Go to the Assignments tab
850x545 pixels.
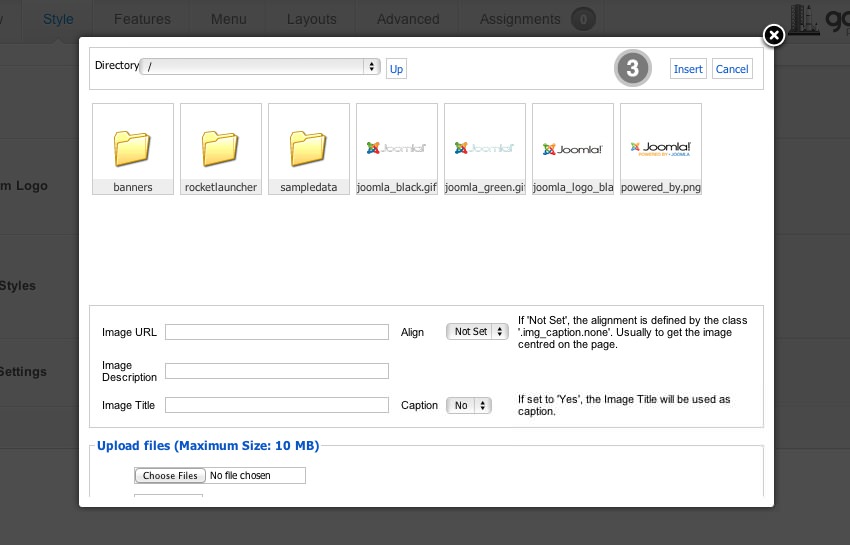(520, 19)
